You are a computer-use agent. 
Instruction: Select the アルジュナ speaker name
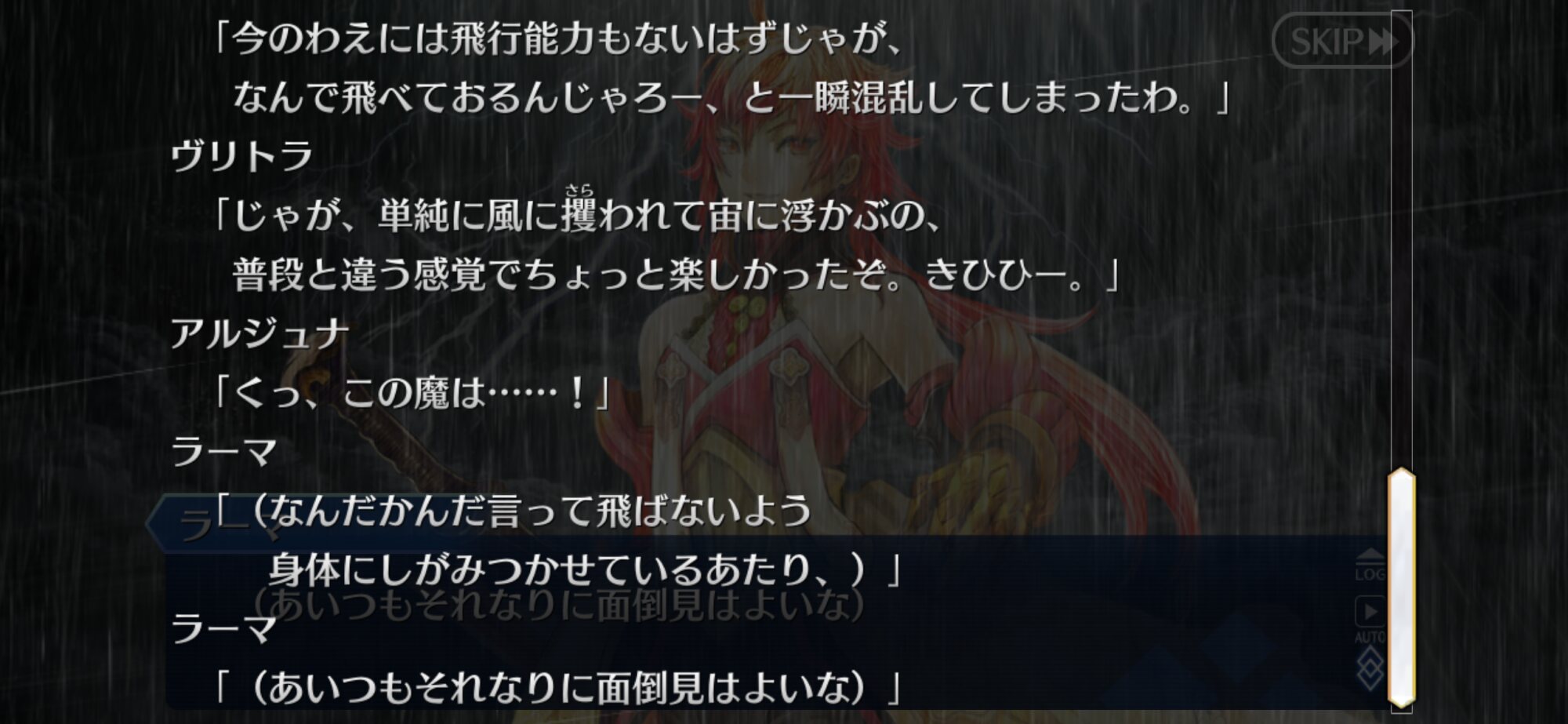pyautogui.click(x=260, y=333)
